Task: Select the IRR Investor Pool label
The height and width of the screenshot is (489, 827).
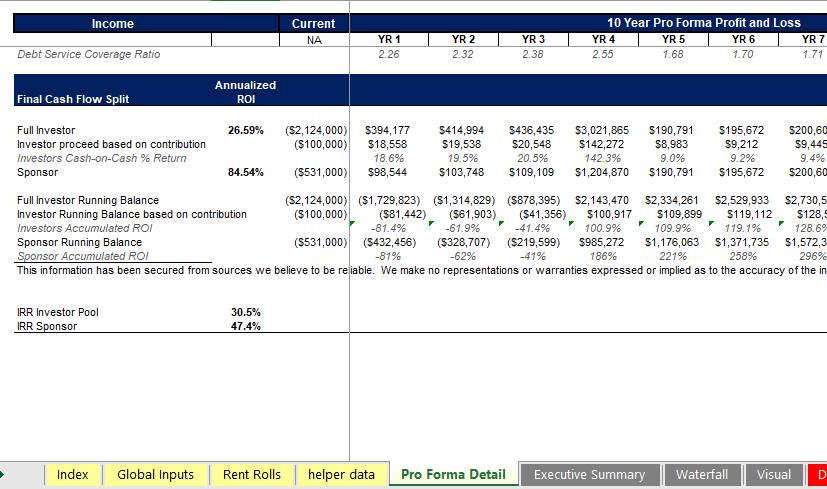Action: 57,312
